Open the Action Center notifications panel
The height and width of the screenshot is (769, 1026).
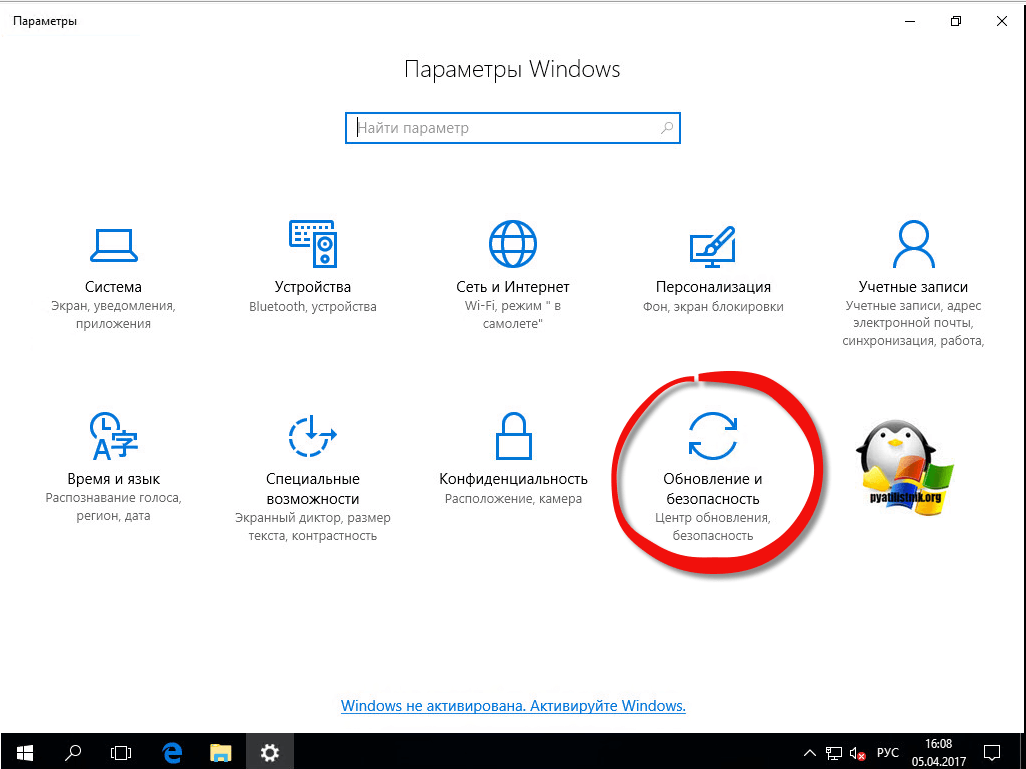pos(995,752)
